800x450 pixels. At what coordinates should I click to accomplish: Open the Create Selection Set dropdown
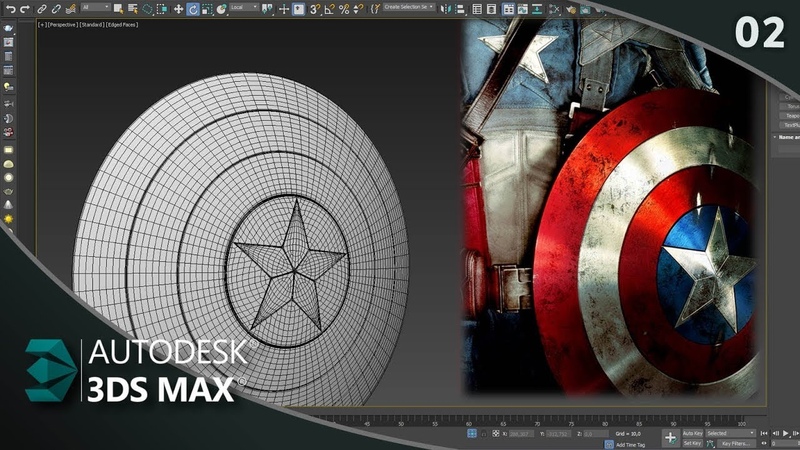(409, 7)
